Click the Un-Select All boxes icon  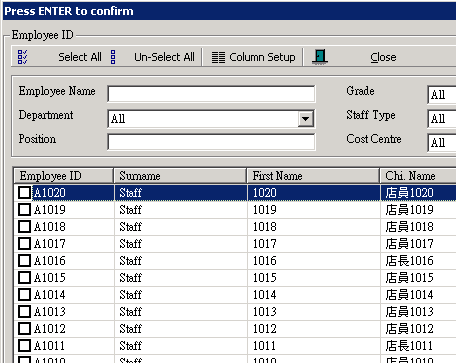click(113, 57)
